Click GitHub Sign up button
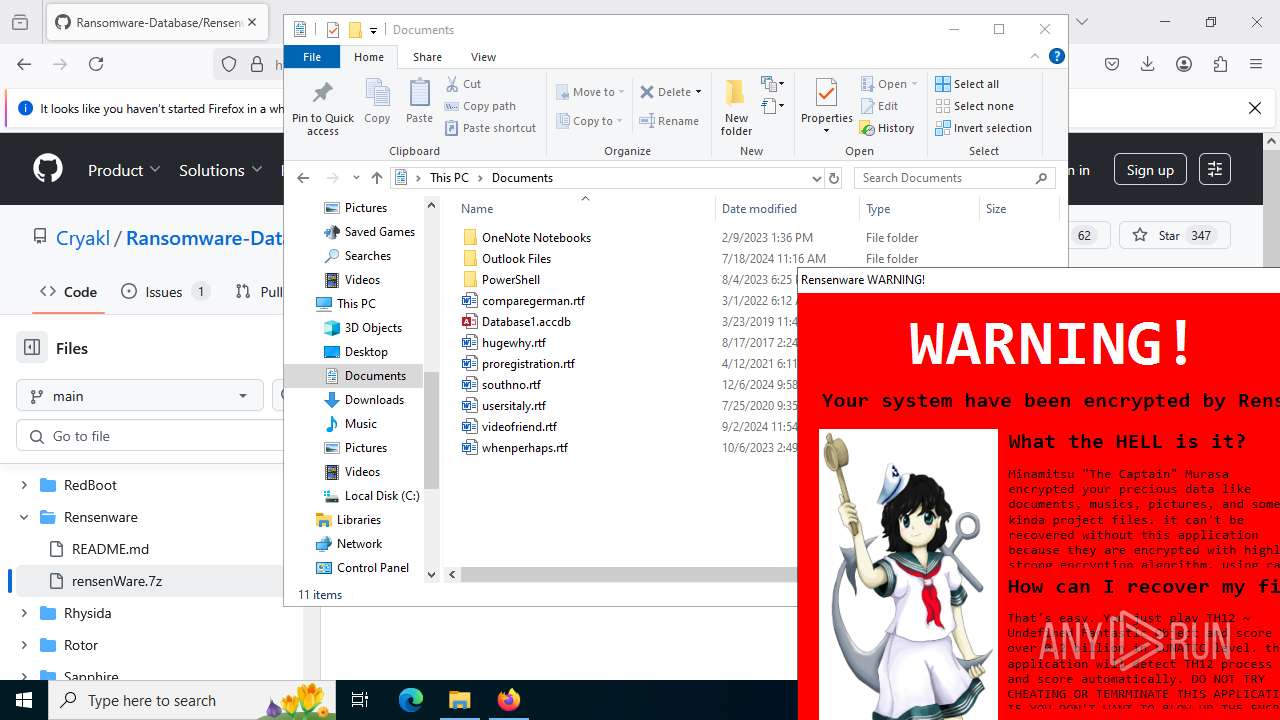1280x720 pixels. [x=1150, y=170]
